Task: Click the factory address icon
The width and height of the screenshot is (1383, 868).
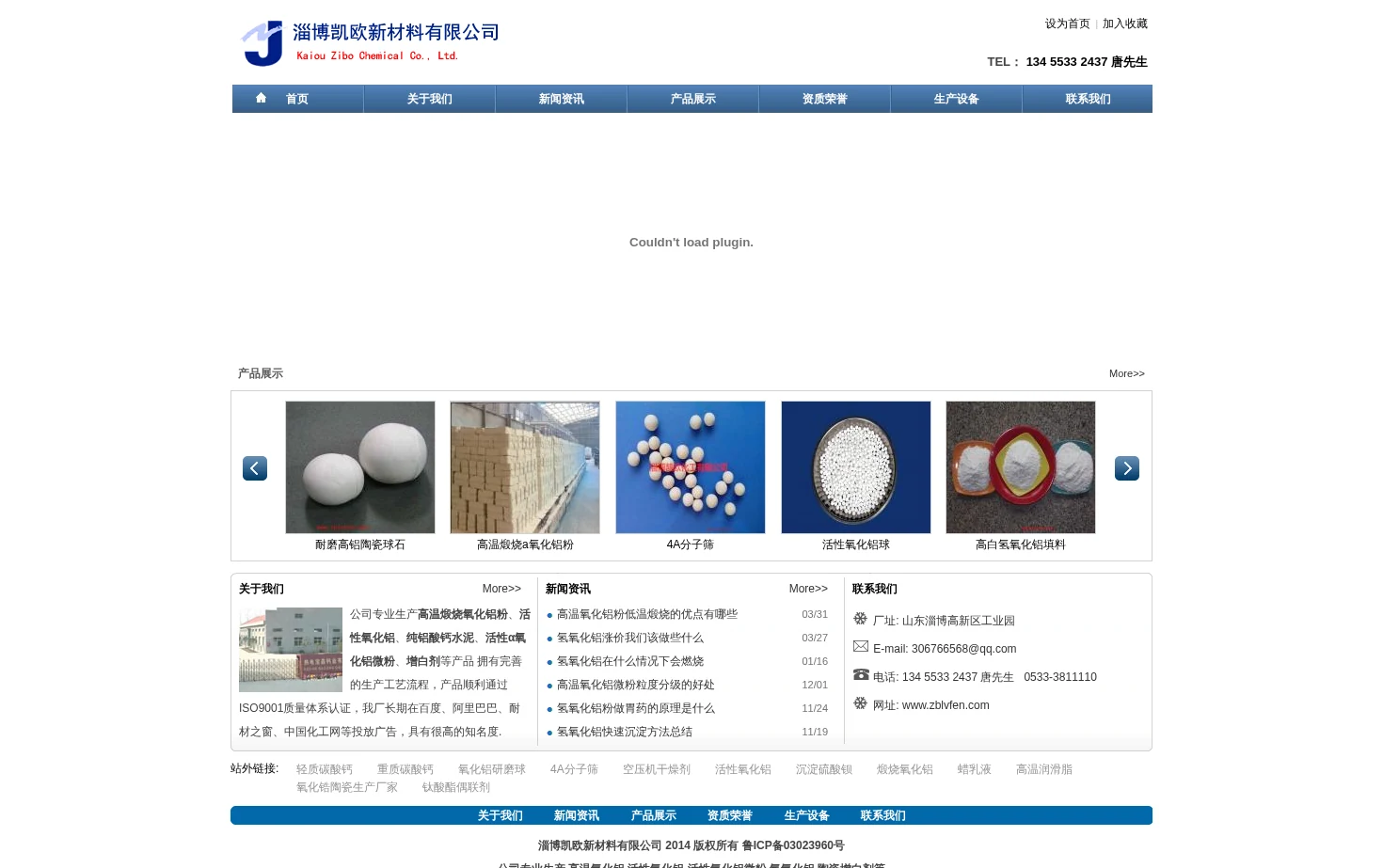Action: [860, 619]
